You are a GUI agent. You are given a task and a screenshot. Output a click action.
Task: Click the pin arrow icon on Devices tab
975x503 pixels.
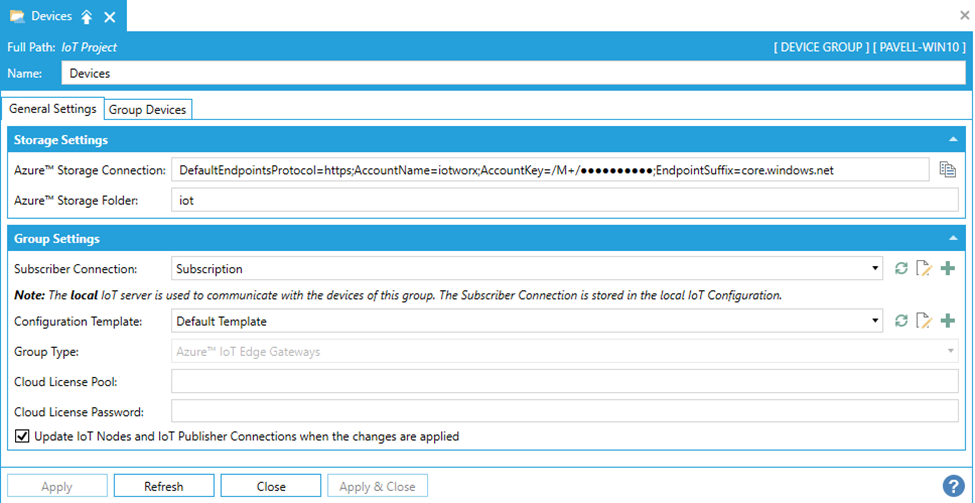(x=87, y=17)
